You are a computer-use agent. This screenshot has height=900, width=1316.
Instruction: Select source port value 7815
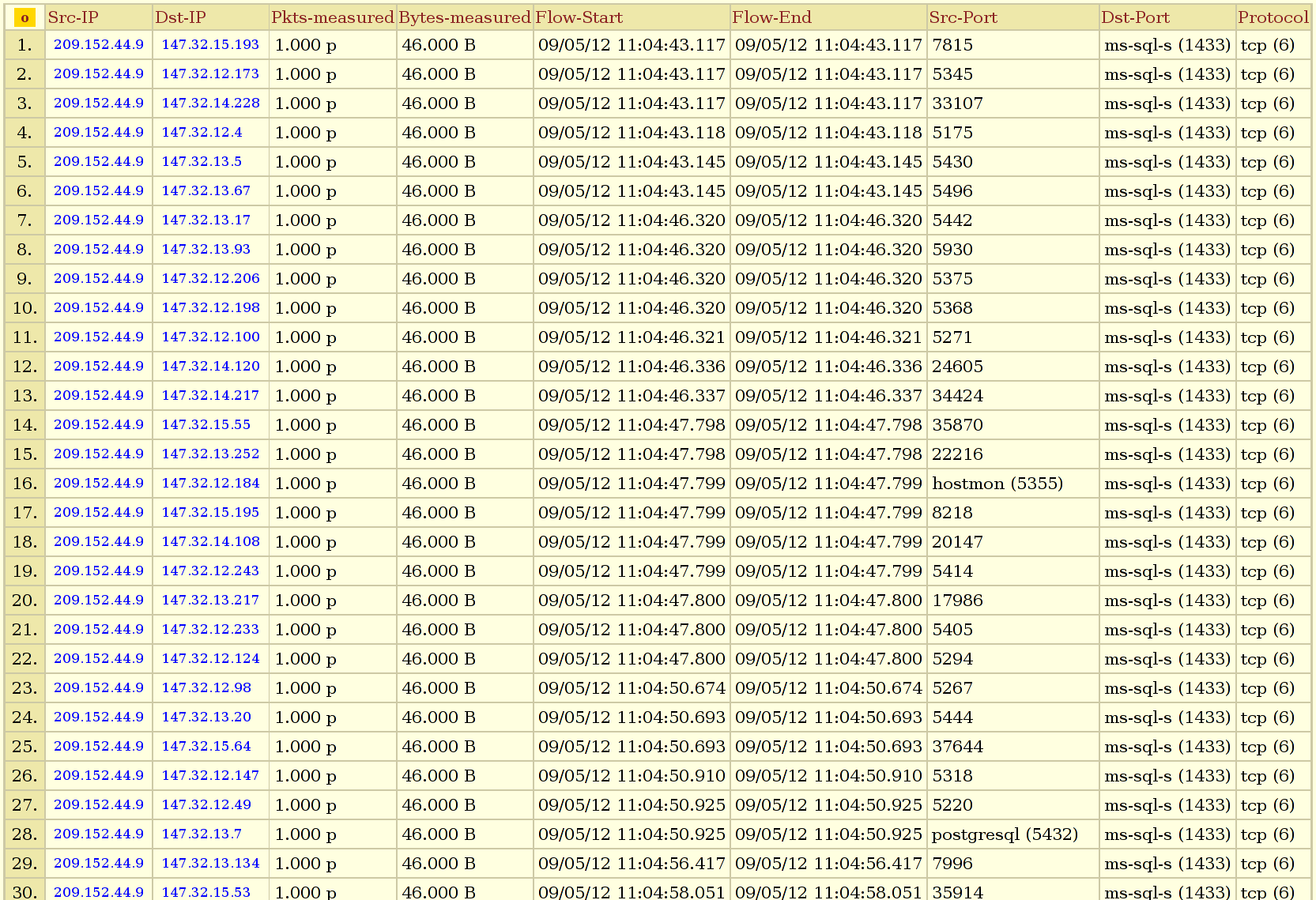click(x=952, y=45)
